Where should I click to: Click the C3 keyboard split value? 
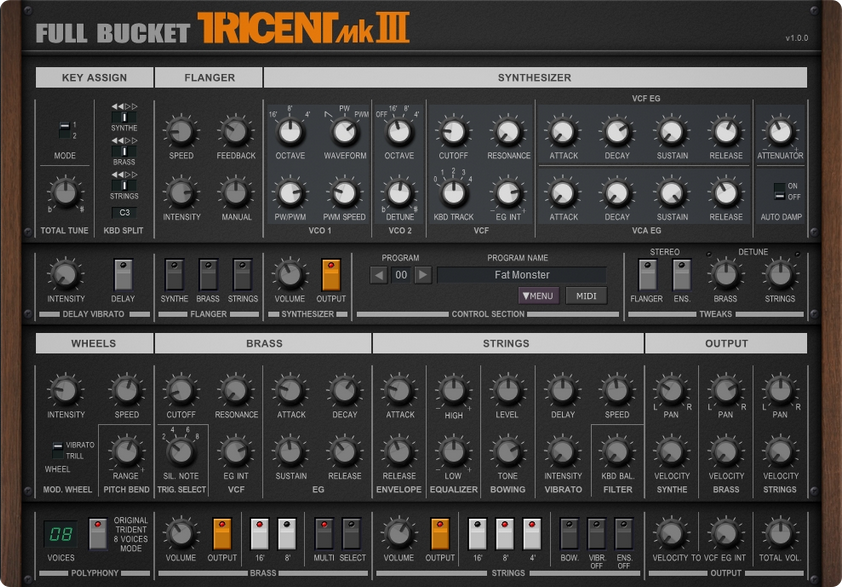124,213
